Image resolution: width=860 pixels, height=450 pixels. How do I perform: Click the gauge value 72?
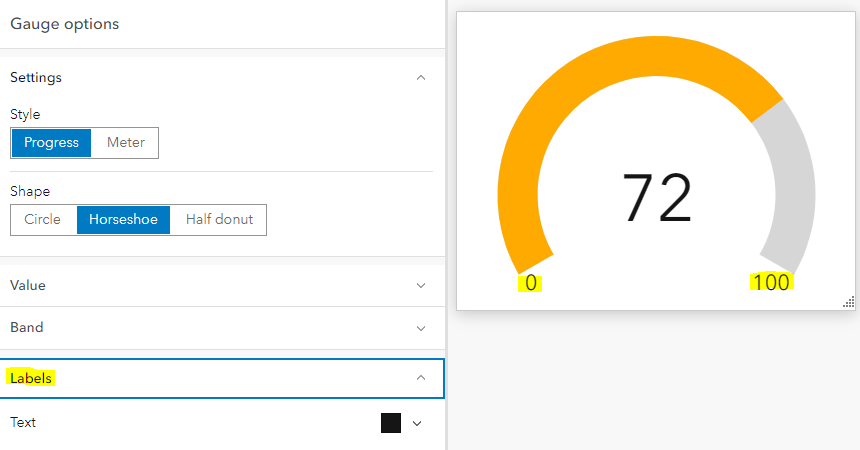pyautogui.click(x=657, y=197)
